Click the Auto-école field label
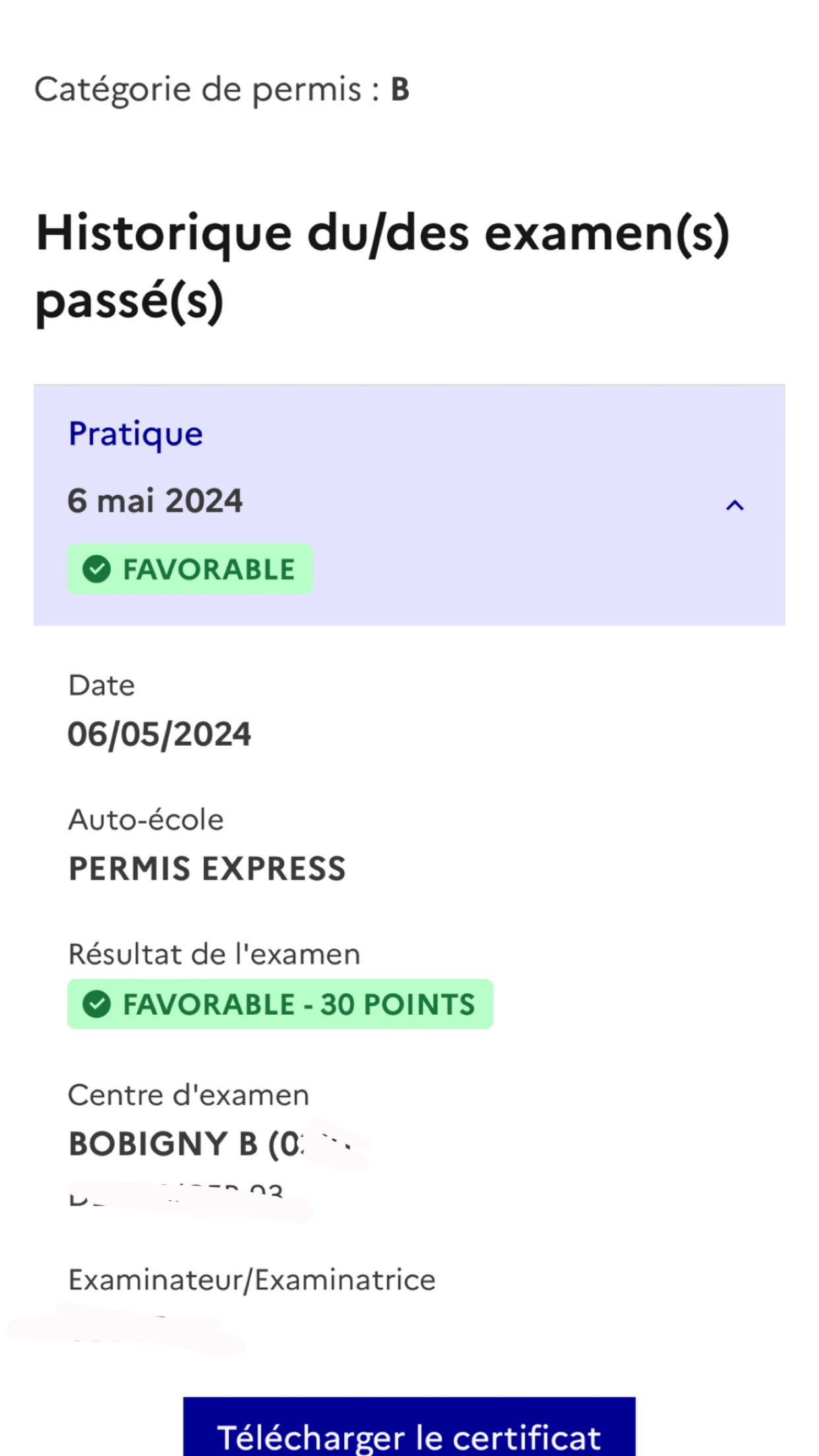Viewport: 819px width, 1456px height. pos(146,820)
